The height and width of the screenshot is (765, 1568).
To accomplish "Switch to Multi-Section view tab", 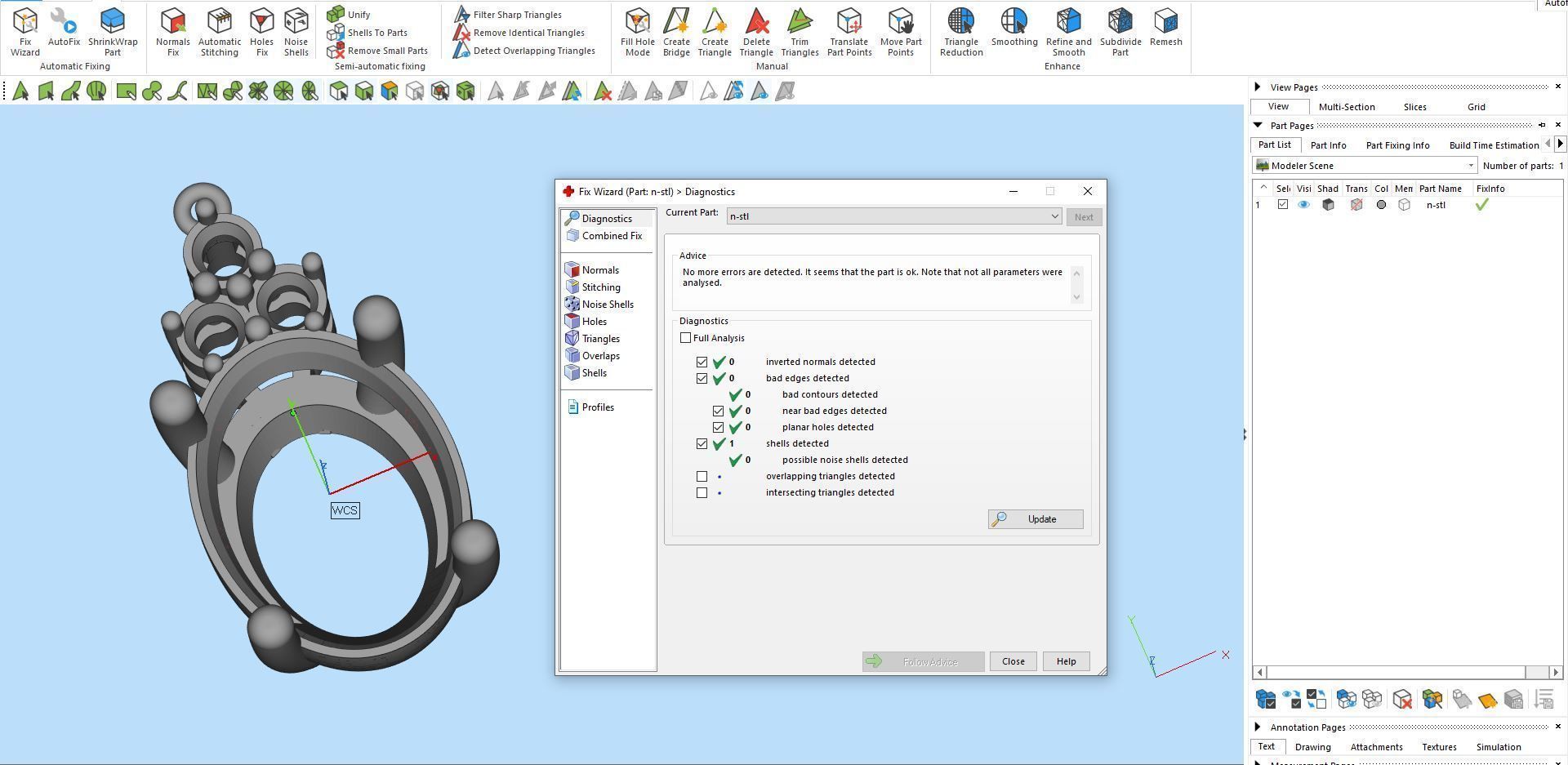I will (x=1347, y=107).
